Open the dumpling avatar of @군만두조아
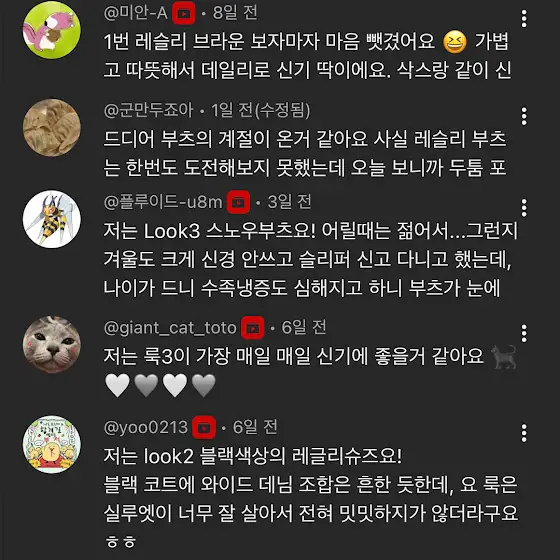Viewport: 560px width, 560px height. click(x=52, y=128)
